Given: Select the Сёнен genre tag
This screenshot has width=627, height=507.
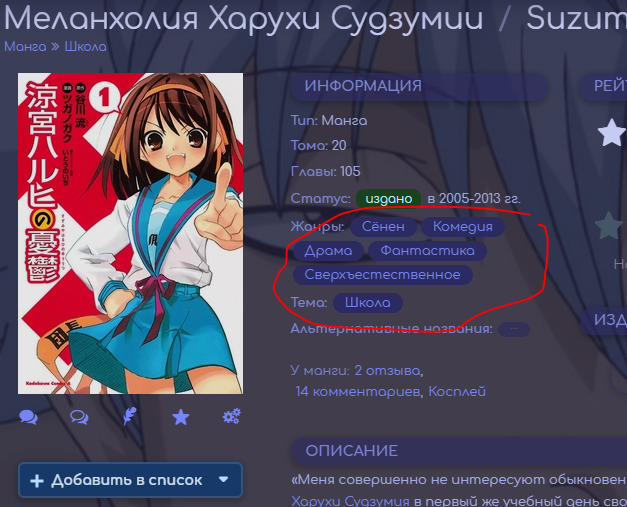Looking at the screenshot, I should click(383, 227).
